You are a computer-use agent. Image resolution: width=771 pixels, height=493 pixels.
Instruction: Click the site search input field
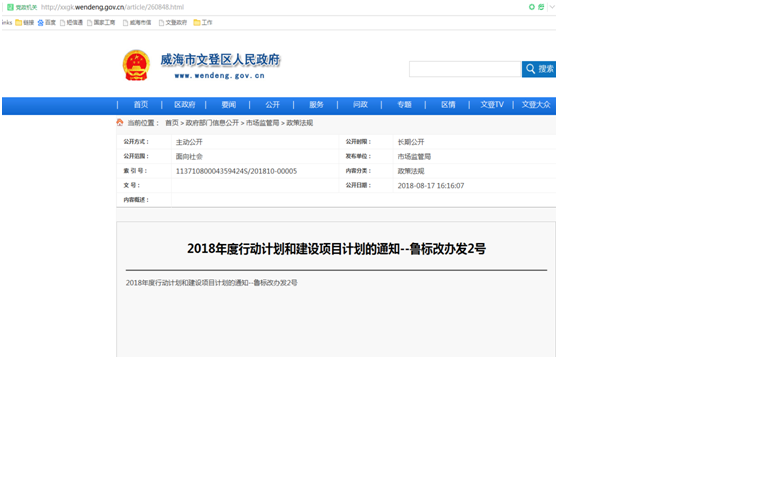point(465,69)
